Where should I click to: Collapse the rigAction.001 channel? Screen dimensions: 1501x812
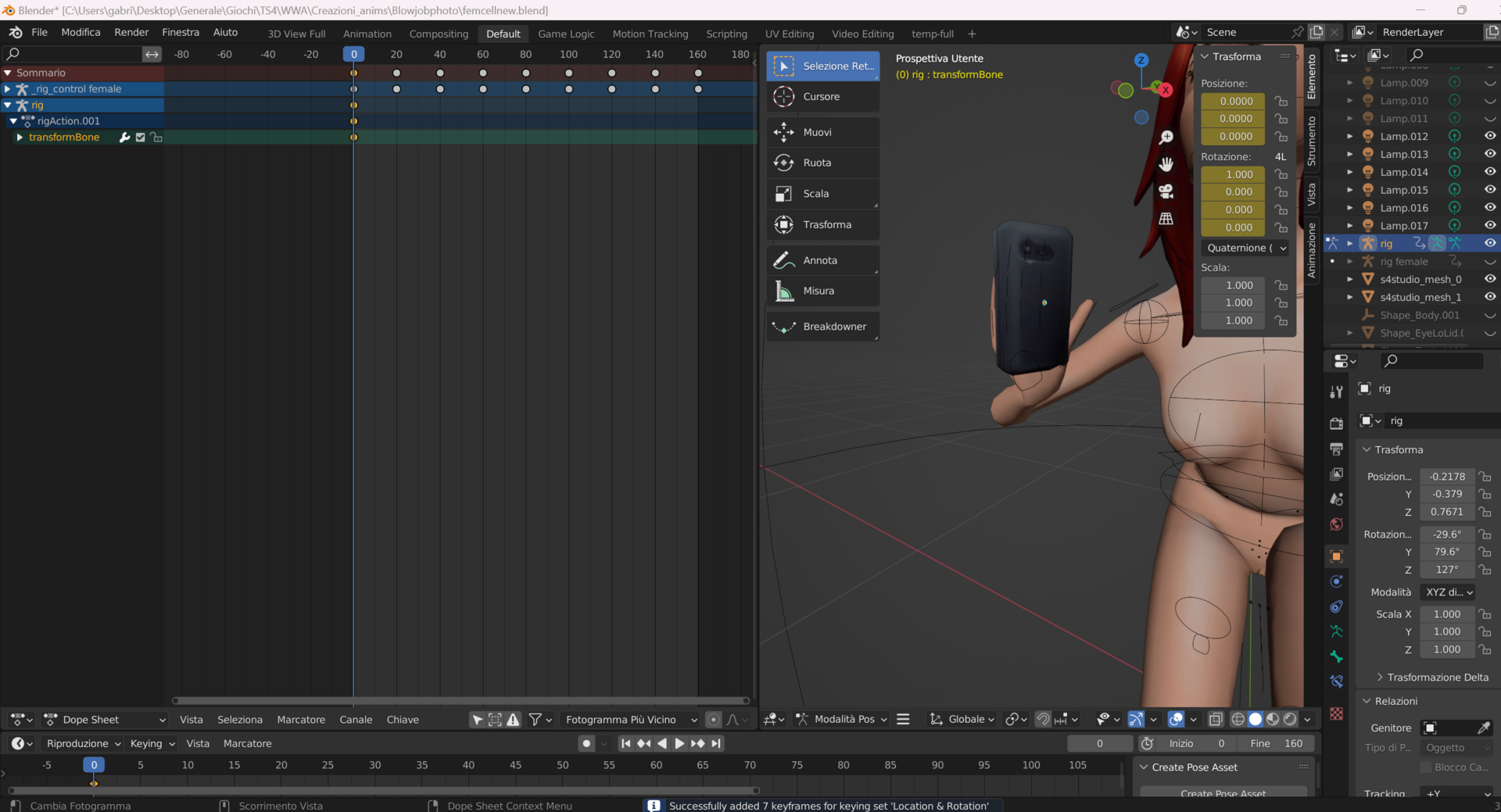tap(13, 121)
